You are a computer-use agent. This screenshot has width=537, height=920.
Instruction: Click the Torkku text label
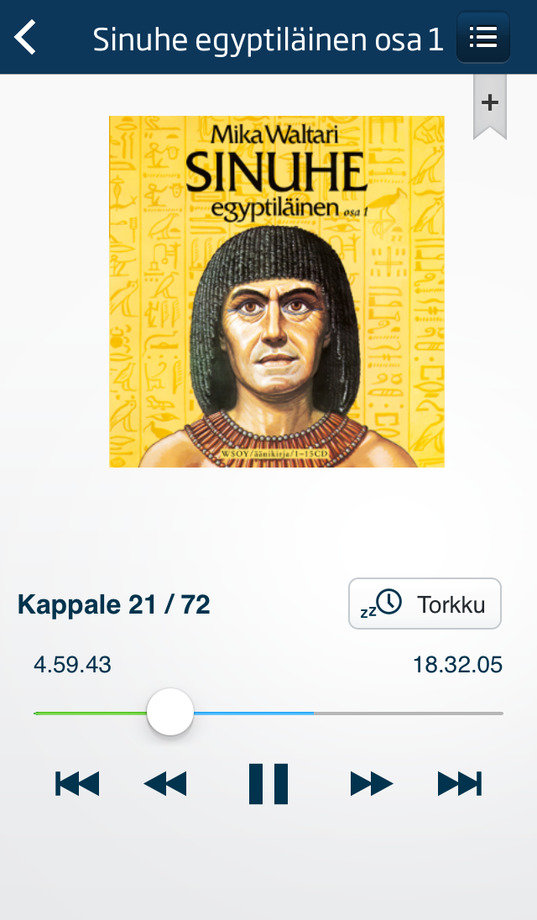[x=451, y=604]
